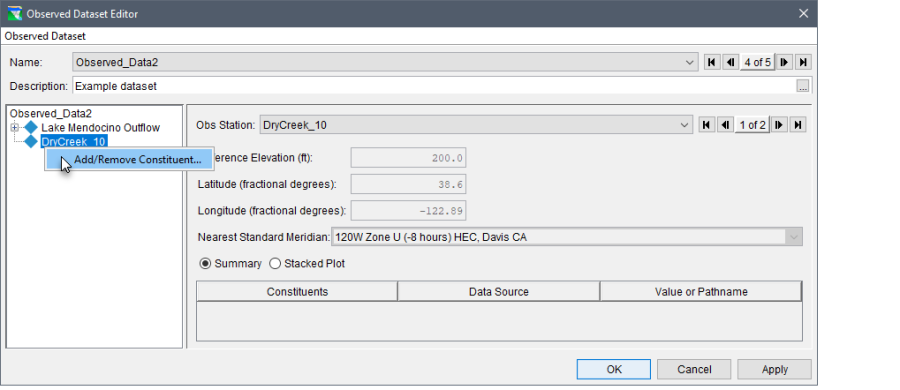The image size is (900, 390).
Task: Click the Reference Elevation field
Action: coord(408,157)
